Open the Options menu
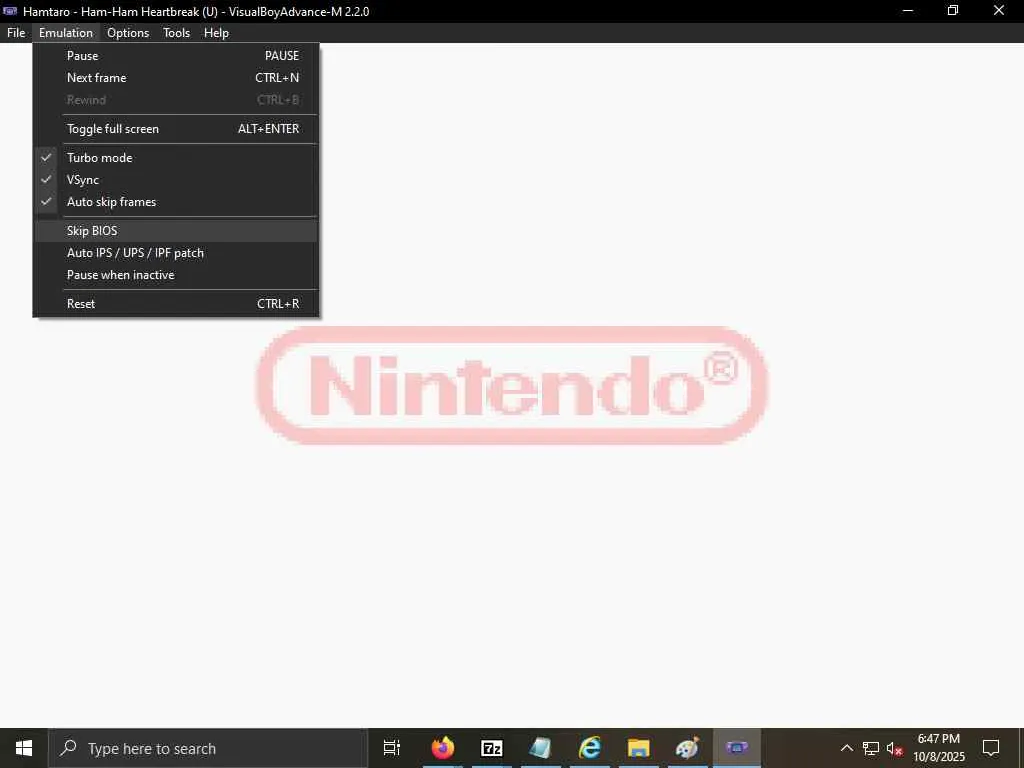Image resolution: width=1024 pixels, height=768 pixels. click(x=128, y=33)
